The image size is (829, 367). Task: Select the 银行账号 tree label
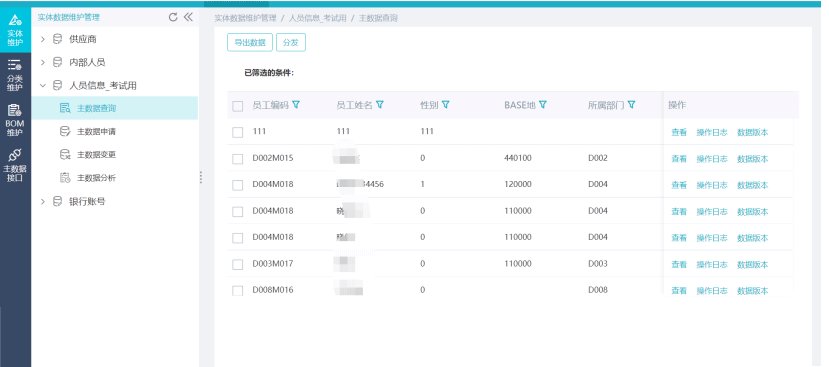[x=87, y=201]
